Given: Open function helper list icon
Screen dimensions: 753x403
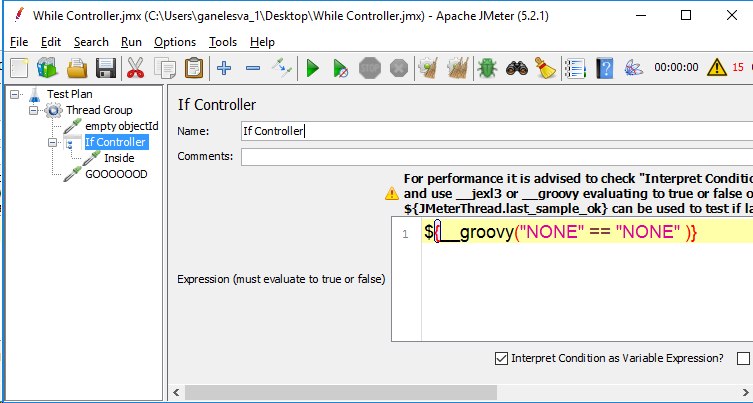Looking at the screenshot, I should pyautogui.click(x=575, y=68).
